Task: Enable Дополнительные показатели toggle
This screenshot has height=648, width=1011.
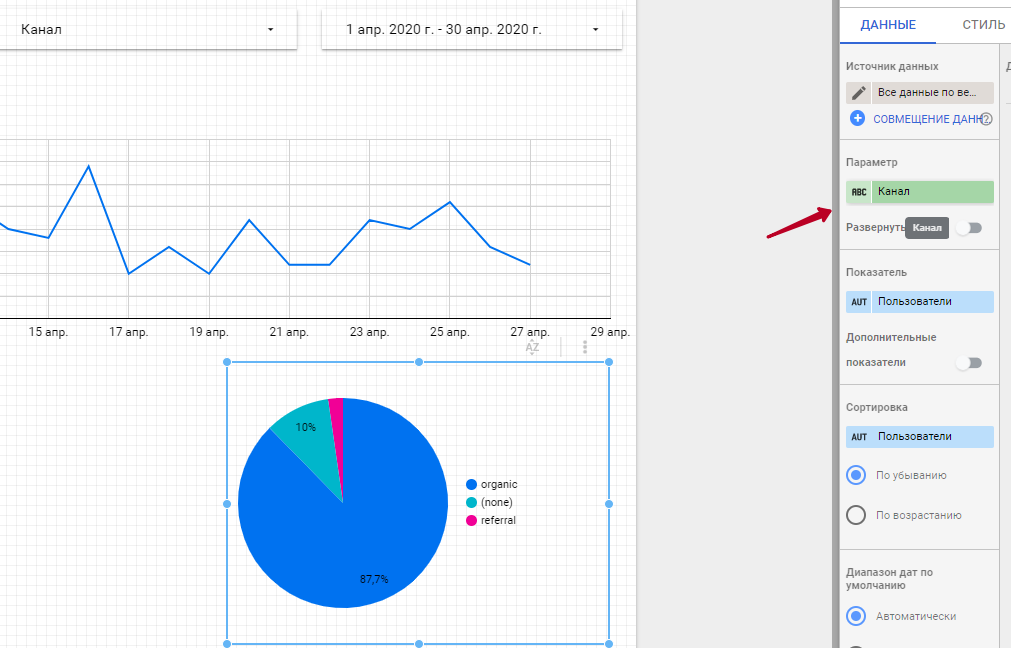Action: 968,363
